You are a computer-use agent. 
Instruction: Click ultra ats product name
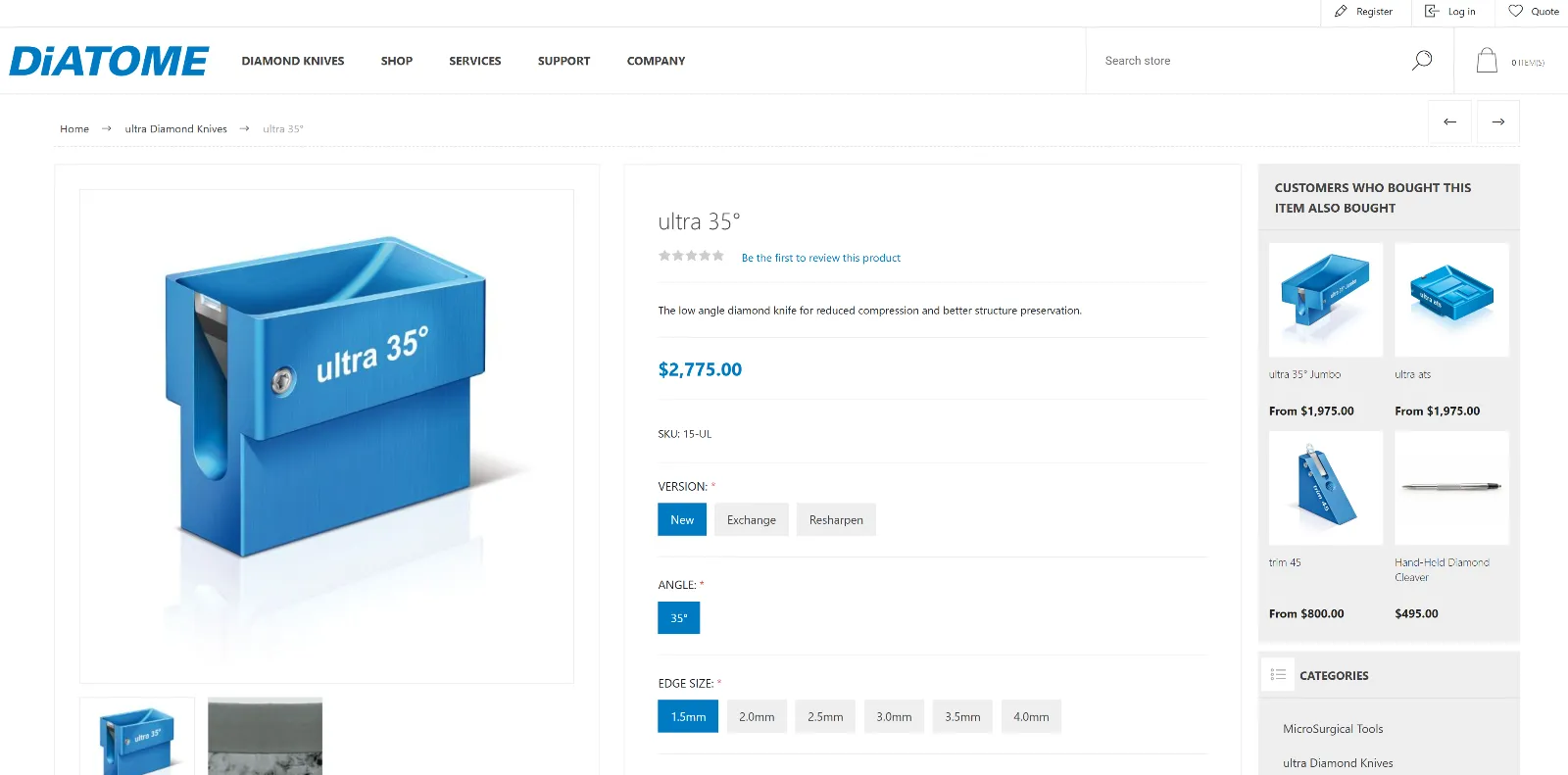tap(1412, 374)
